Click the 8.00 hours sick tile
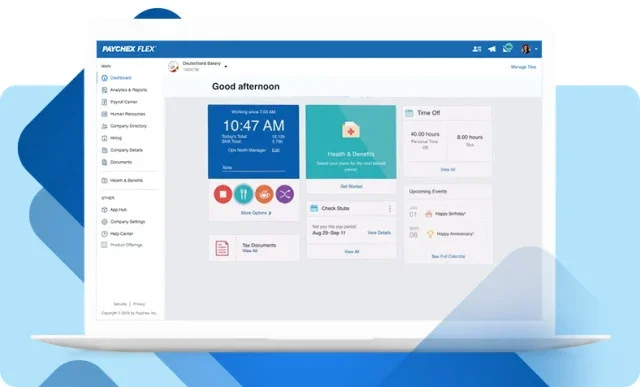The image size is (640, 387). 469,140
